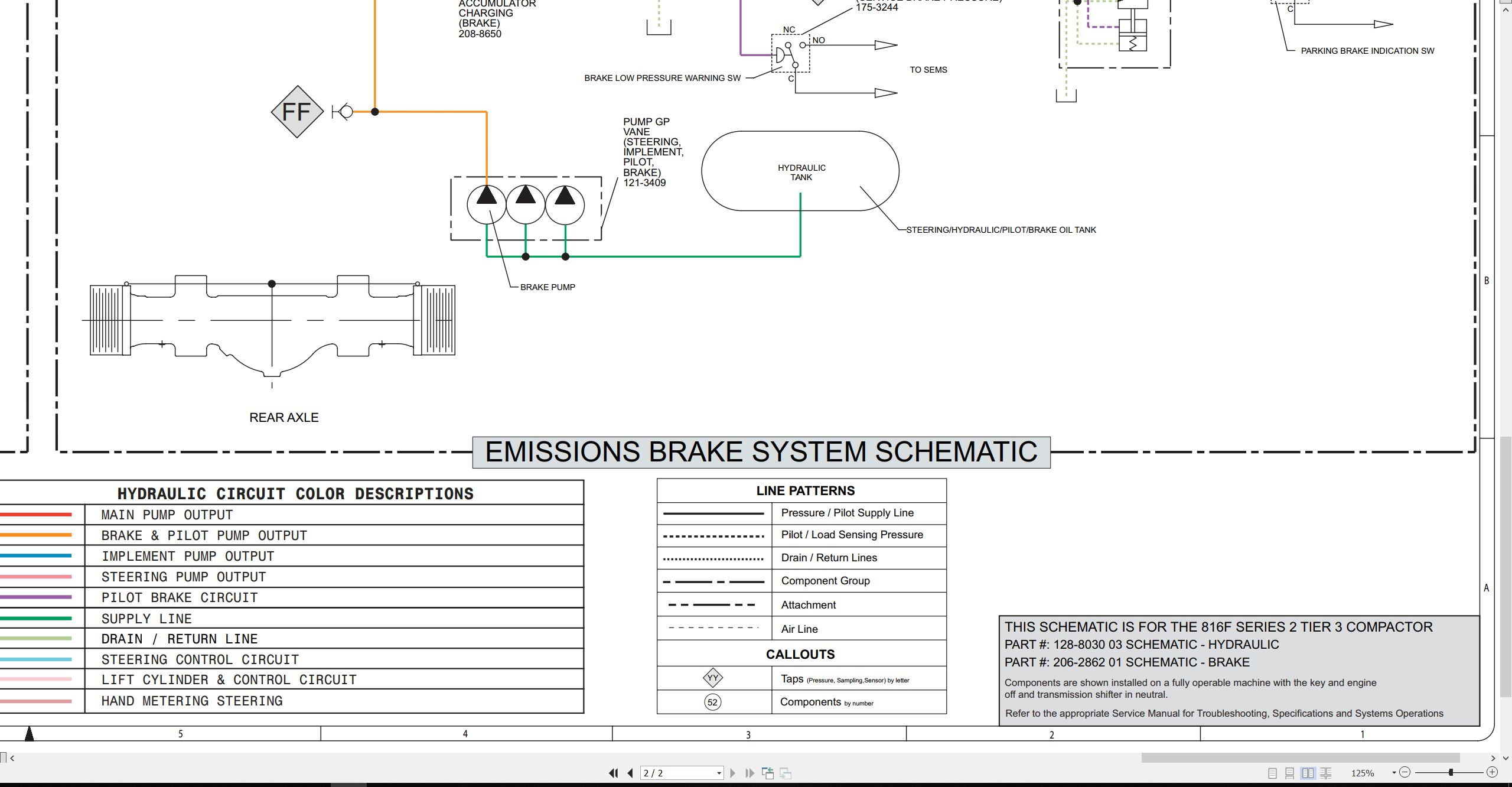
Task: Switch to continuous page view
Action: point(1290,773)
